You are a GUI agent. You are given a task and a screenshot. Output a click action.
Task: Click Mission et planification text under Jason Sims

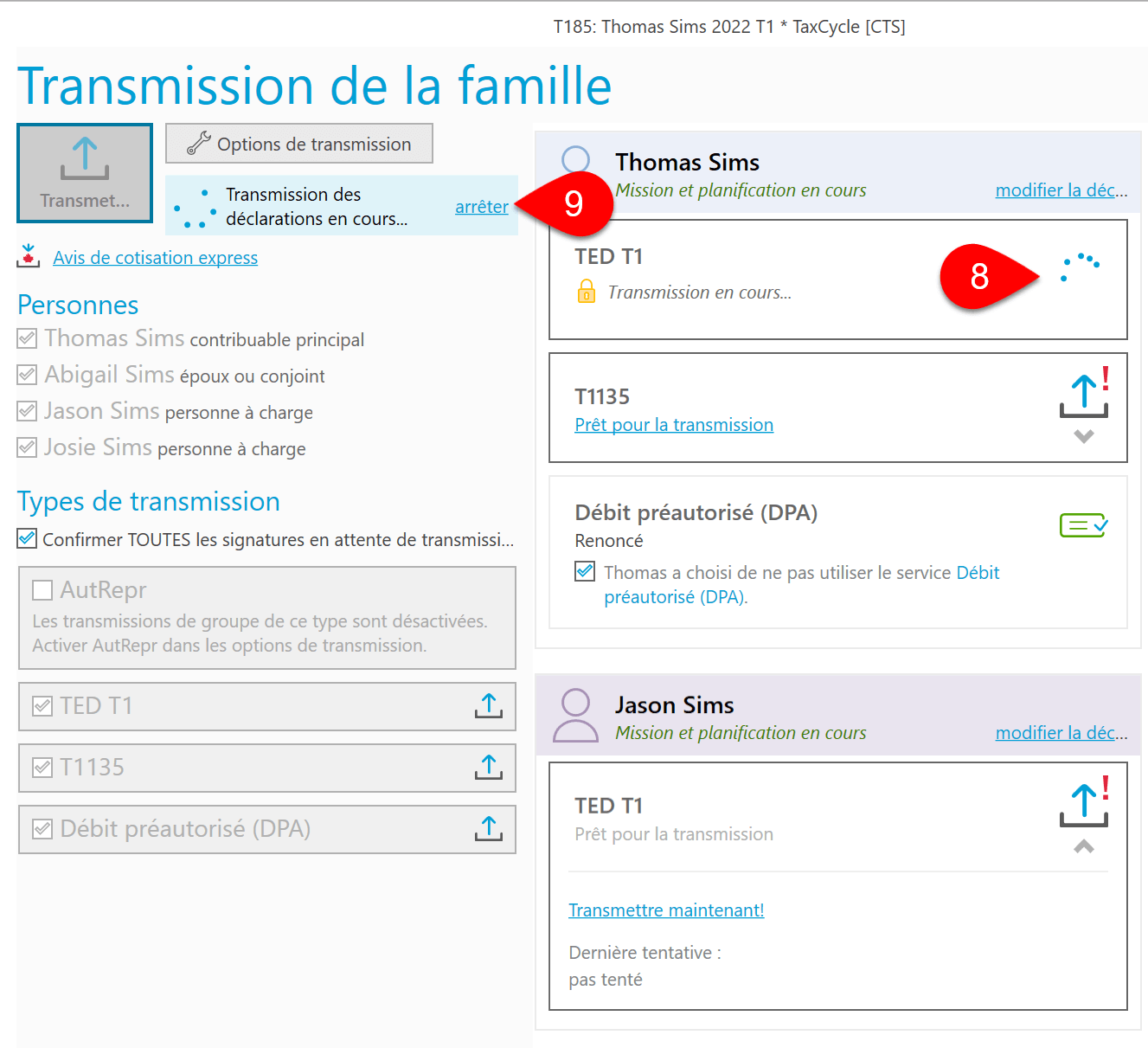741,733
